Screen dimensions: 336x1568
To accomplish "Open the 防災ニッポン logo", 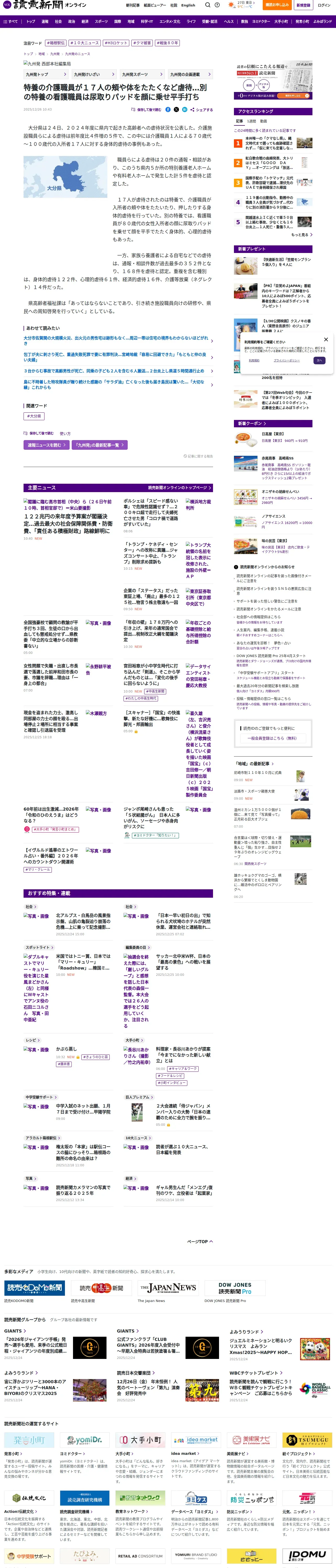I will [x=251, y=1497].
